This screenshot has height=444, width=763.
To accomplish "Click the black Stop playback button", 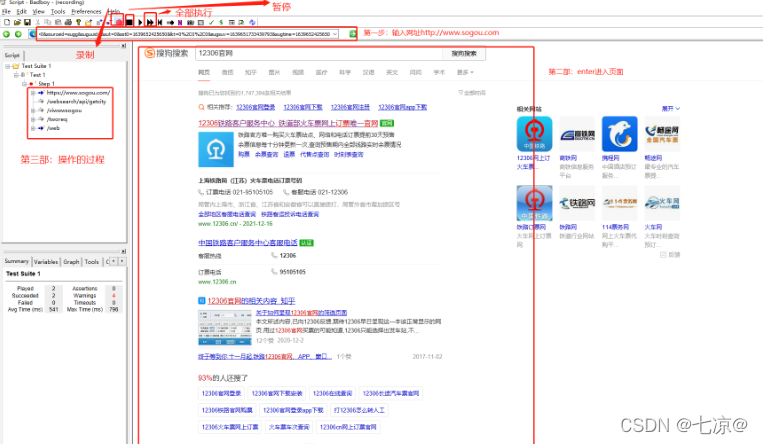I will click(x=129, y=22).
